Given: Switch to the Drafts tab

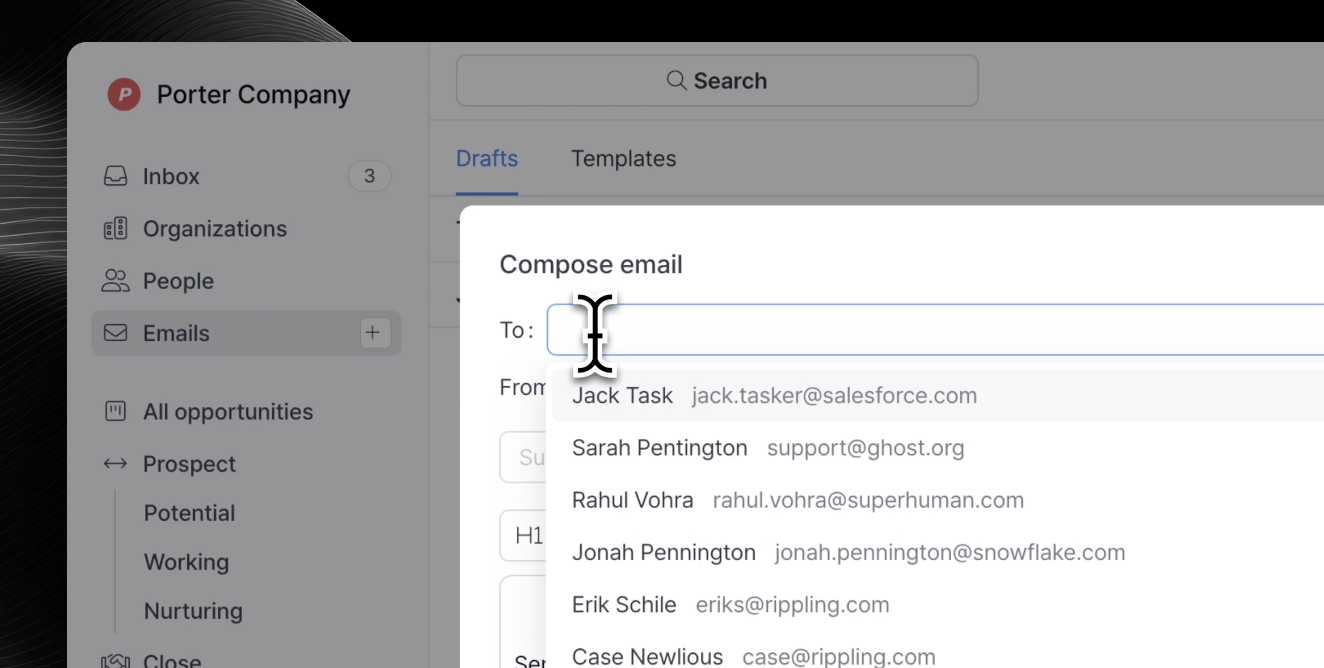Looking at the screenshot, I should pyautogui.click(x=487, y=158).
